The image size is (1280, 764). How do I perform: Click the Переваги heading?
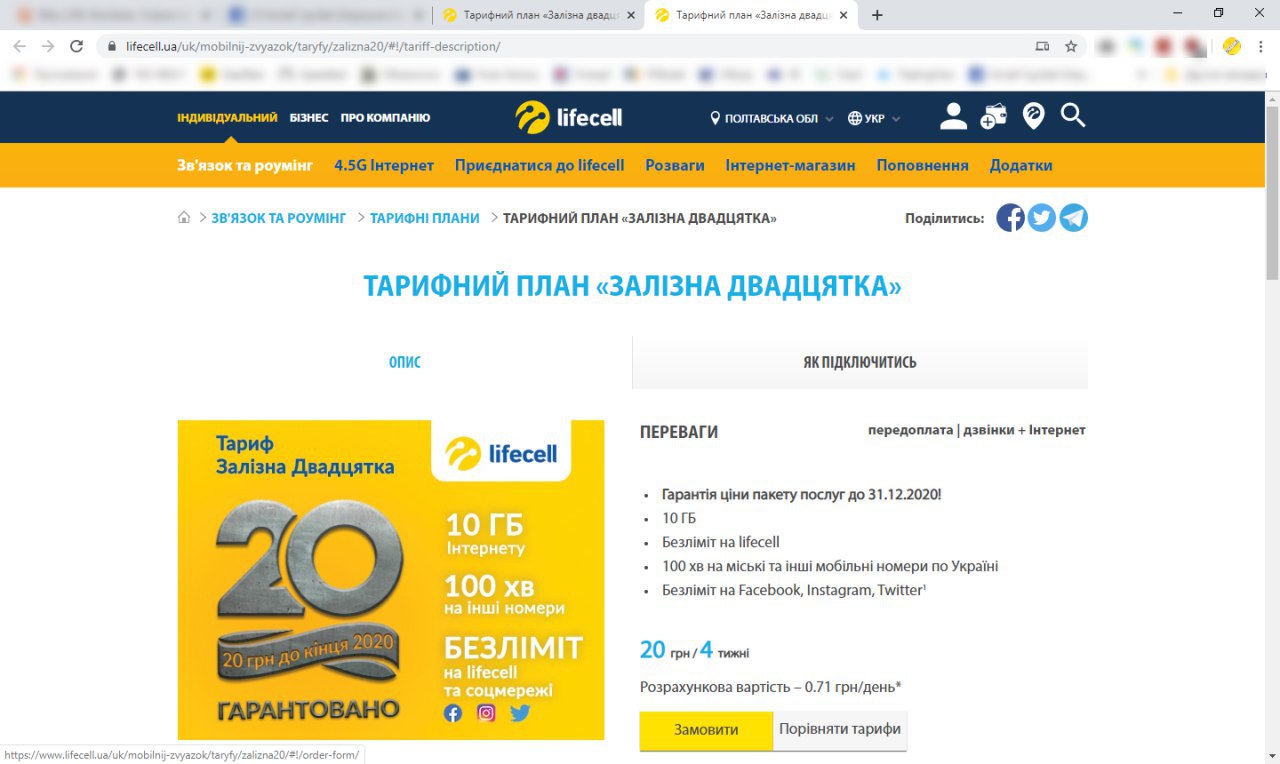[679, 432]
